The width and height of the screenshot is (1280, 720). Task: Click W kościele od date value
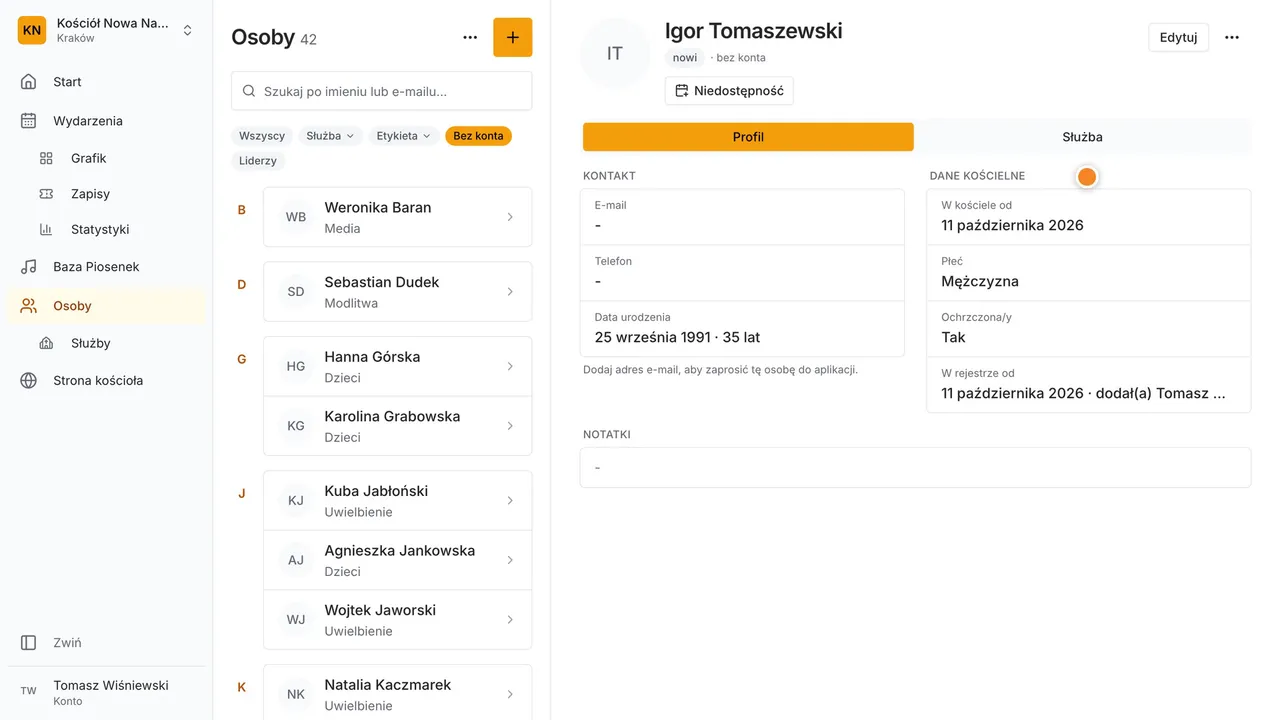pos(1012,226)
